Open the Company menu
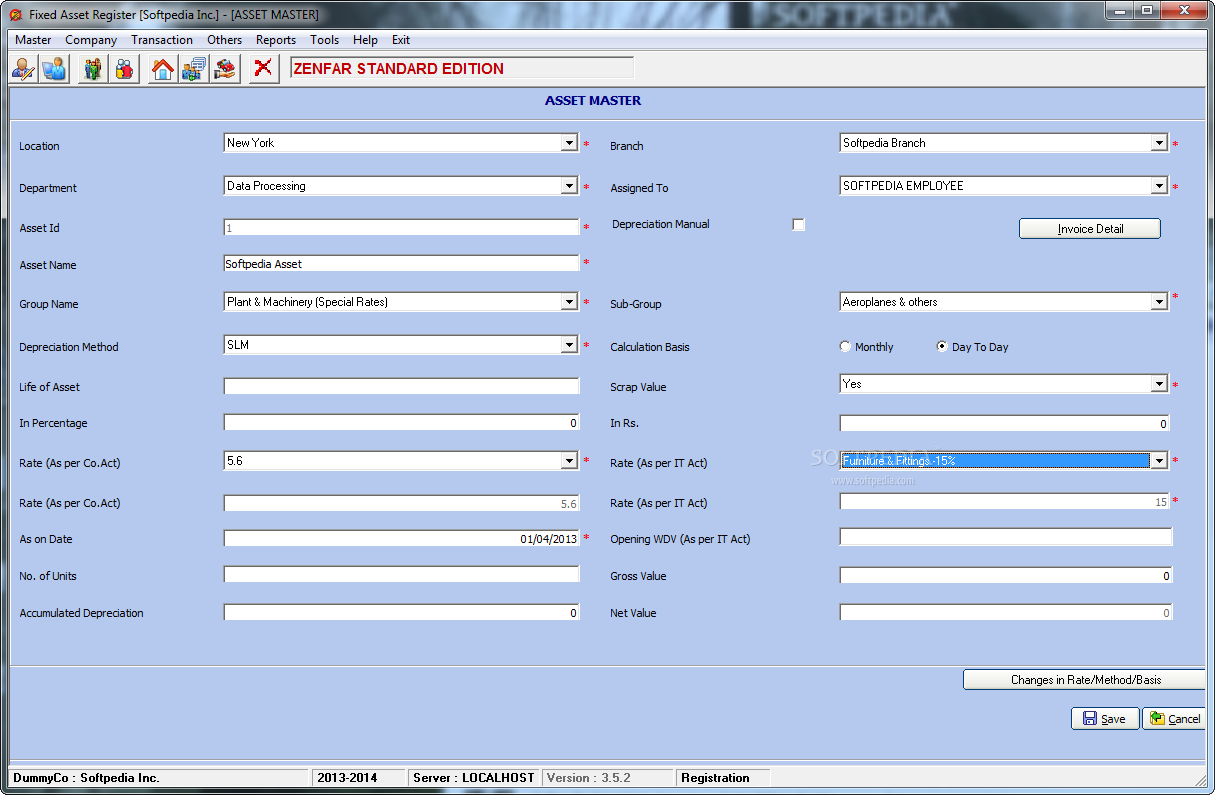1215x795 pixels. tap(91, 40)
